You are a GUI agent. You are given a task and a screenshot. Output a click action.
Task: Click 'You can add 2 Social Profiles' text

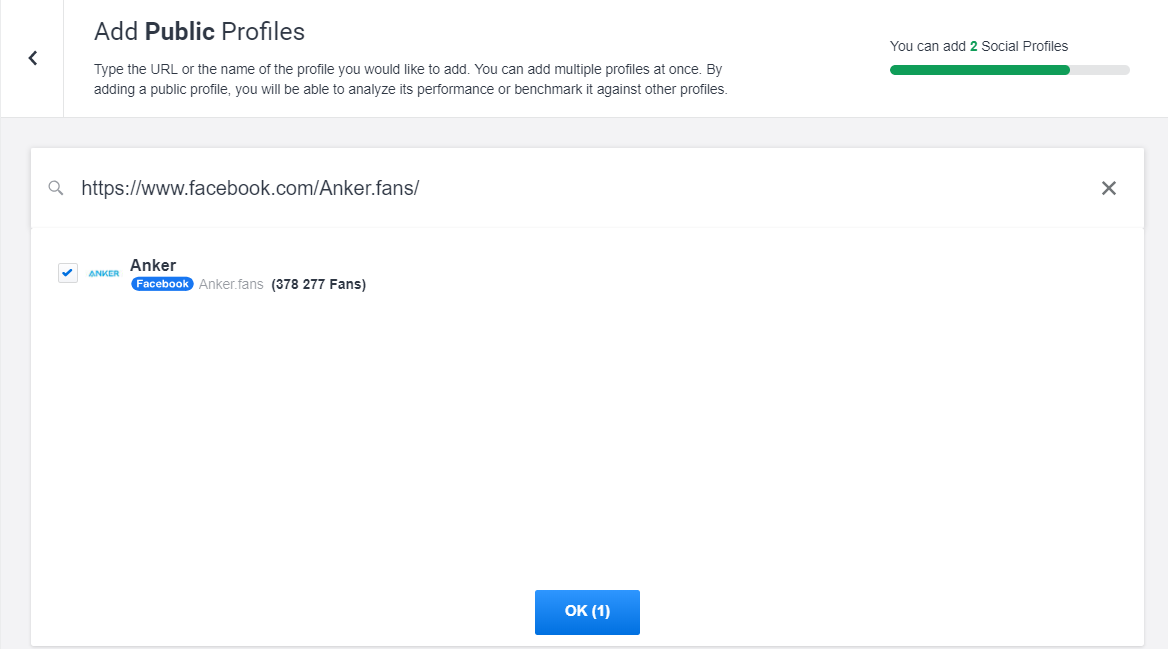[x=979, y=46]
